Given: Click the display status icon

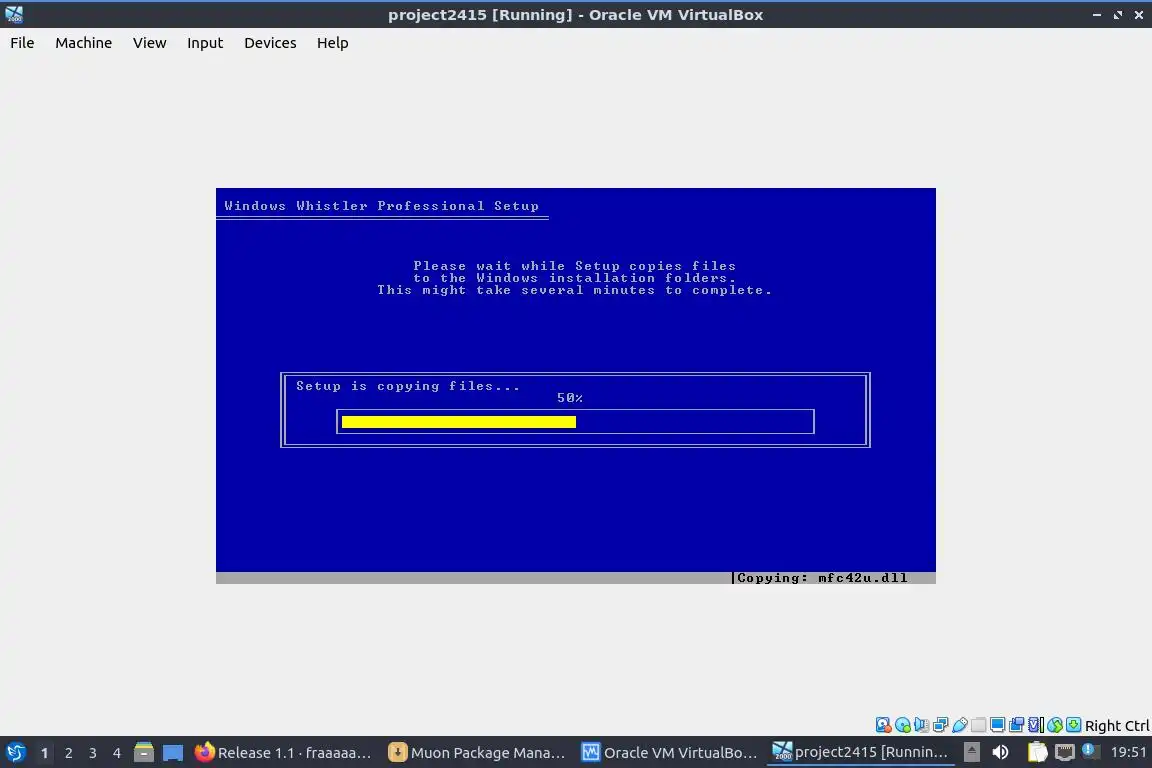Looking at the screenshot, I should pyautogui.click(x=997, y=725).
